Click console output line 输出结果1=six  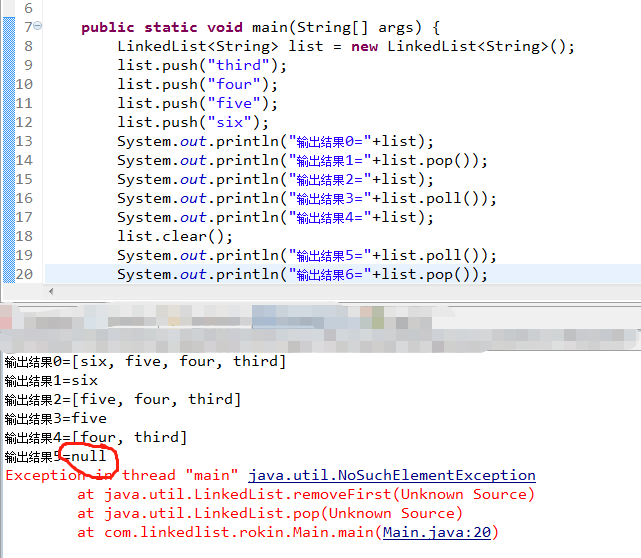(x=51, y=381)
